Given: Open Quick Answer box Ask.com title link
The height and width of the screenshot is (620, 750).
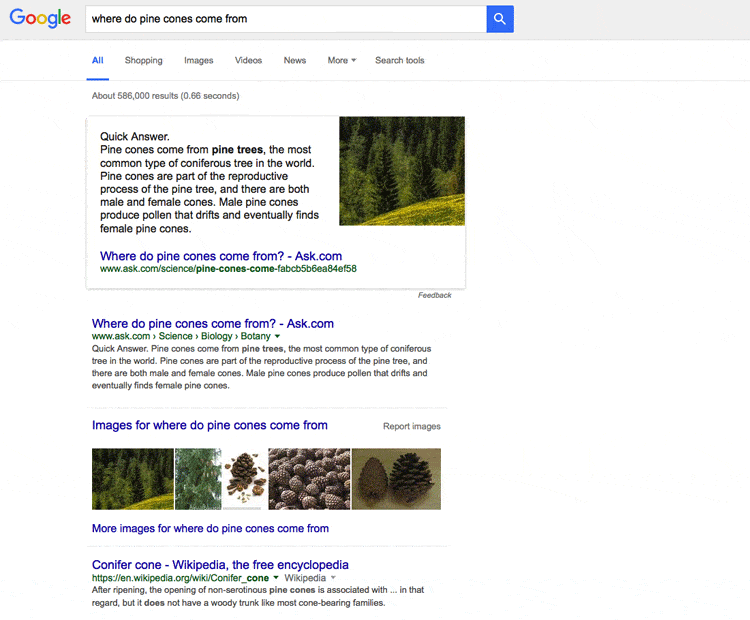Looking at the screenshot, I should click(x=221, y=256).
